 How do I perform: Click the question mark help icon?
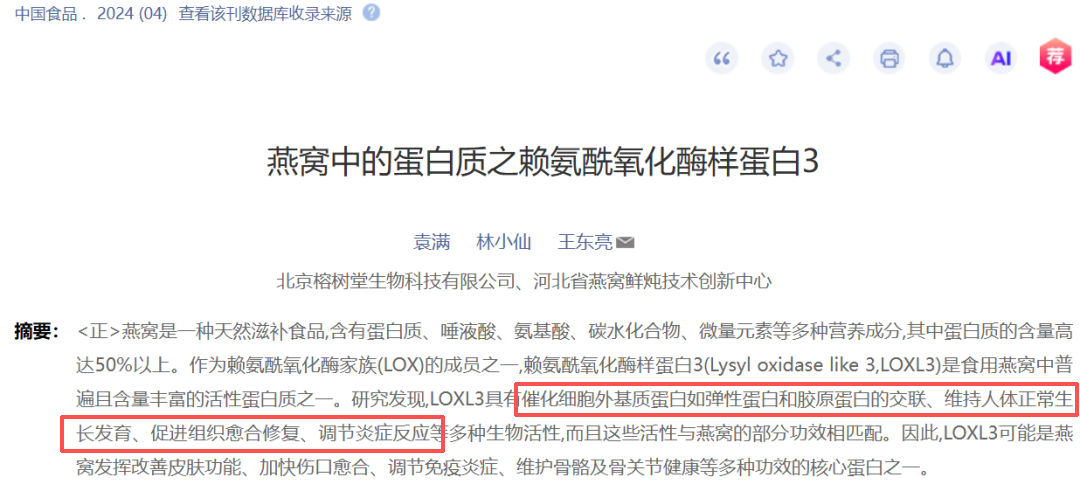(371, 13)
